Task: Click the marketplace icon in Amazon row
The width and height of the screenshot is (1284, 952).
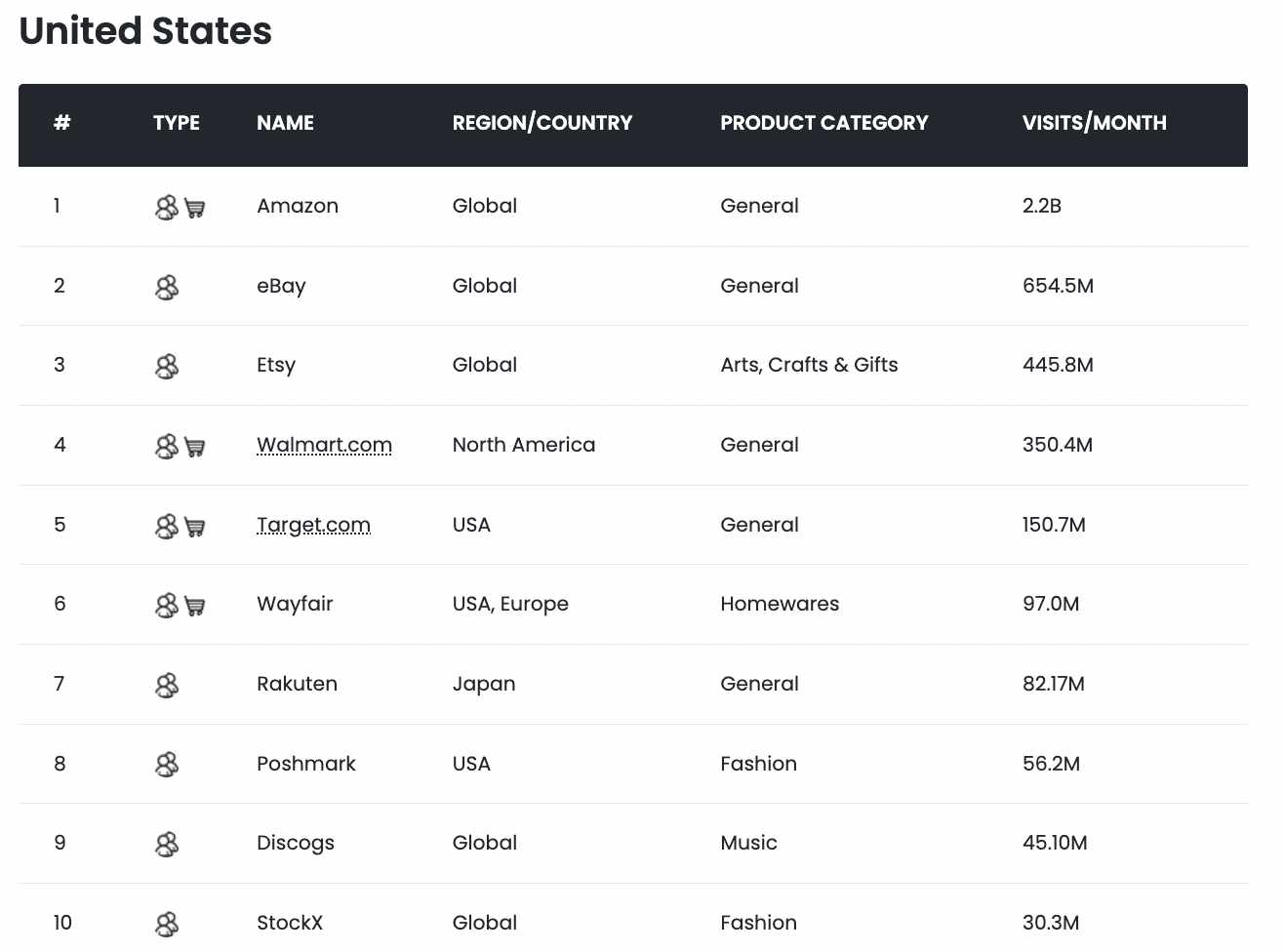Action: tap(167, 207)
